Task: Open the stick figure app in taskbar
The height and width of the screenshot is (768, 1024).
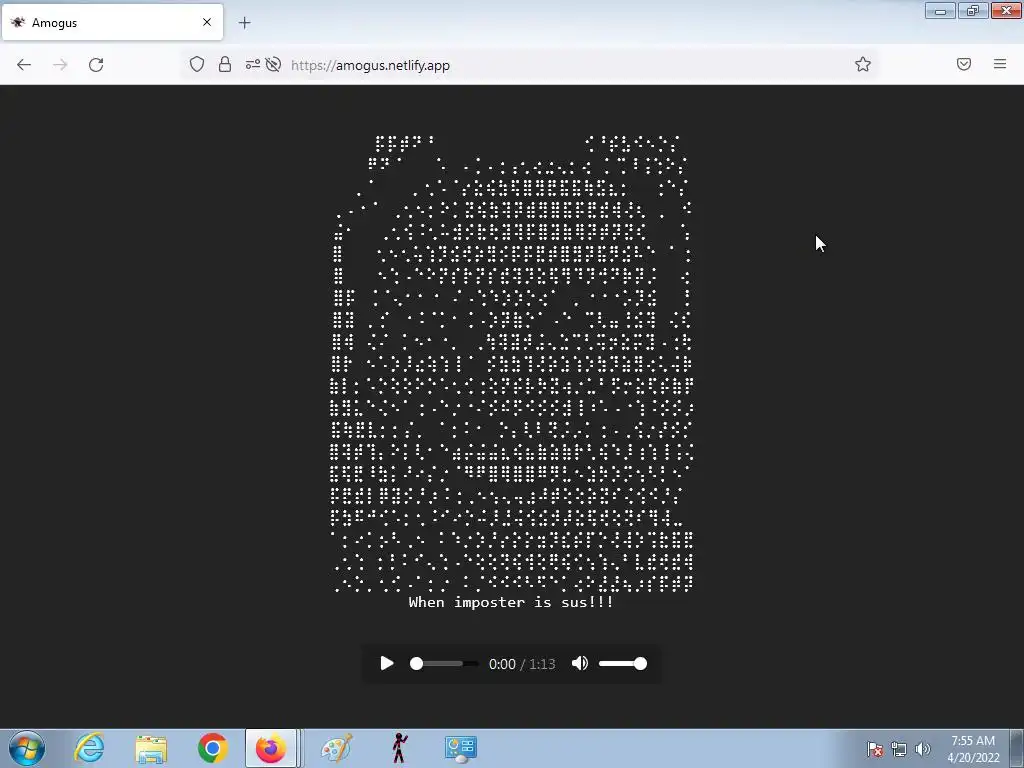Action: (399, 748)
